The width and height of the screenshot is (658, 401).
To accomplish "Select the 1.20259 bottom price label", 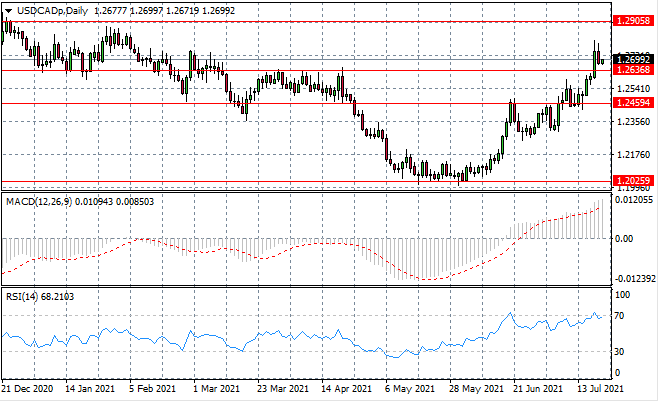I will [632, 180].
